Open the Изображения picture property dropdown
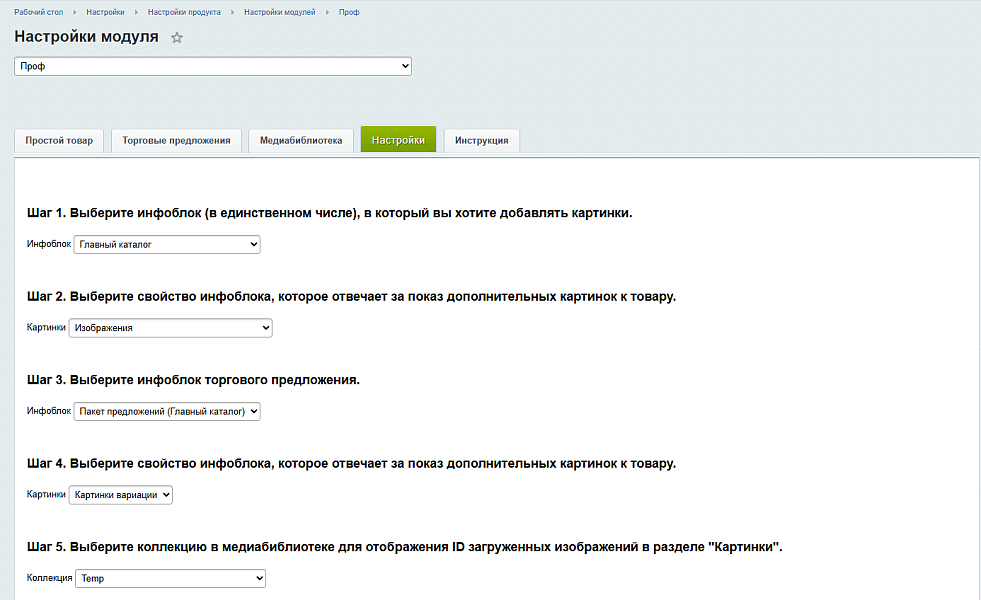The height and width of the screenshot is (600, 981). [x=170, y=327]
